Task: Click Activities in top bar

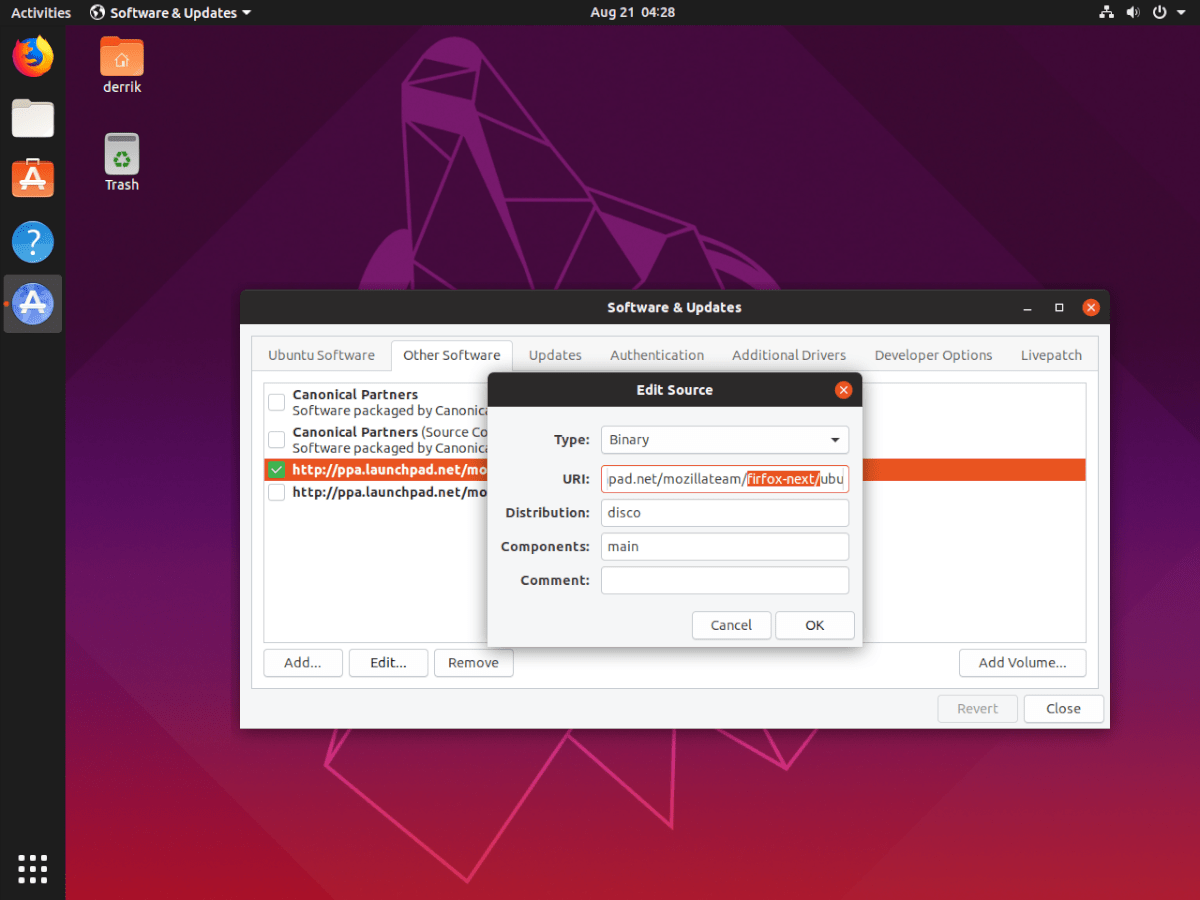Action: (x=41, y=13)
